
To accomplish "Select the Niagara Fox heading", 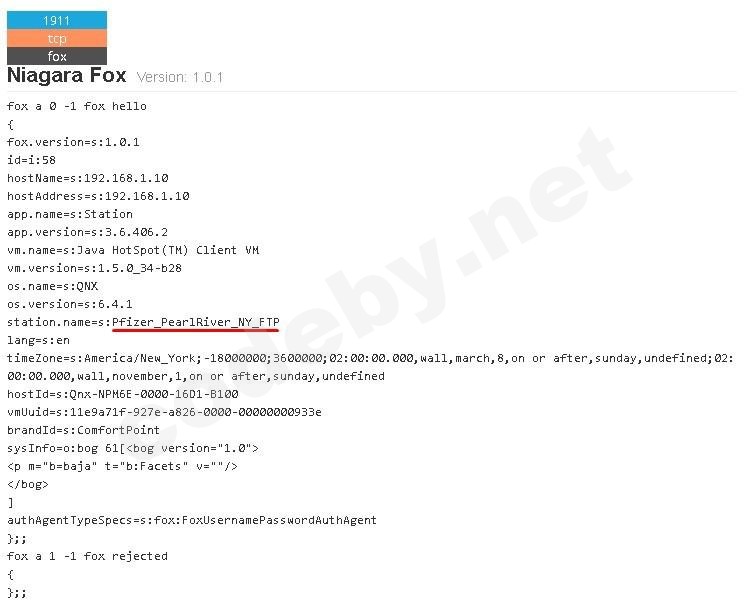I will click(67, 76).
